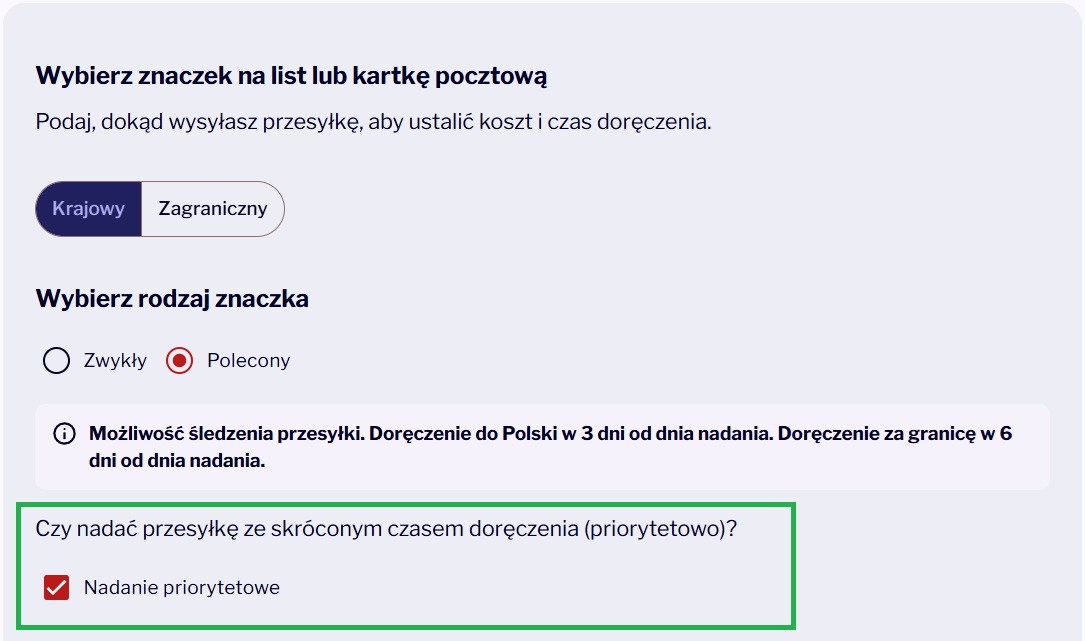Click text Doręczenie za granicę w 6
Screen dimensions: 1085x641
(x=895, y=434)
